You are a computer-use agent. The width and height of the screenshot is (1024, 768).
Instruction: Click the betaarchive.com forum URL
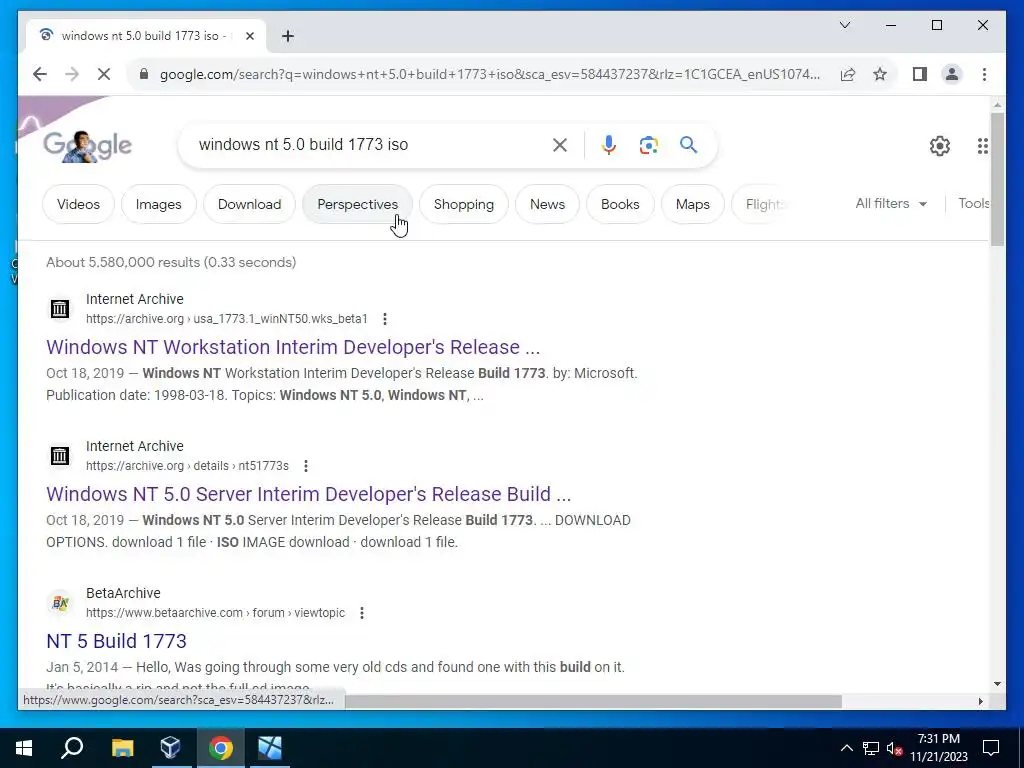point(216,613)
